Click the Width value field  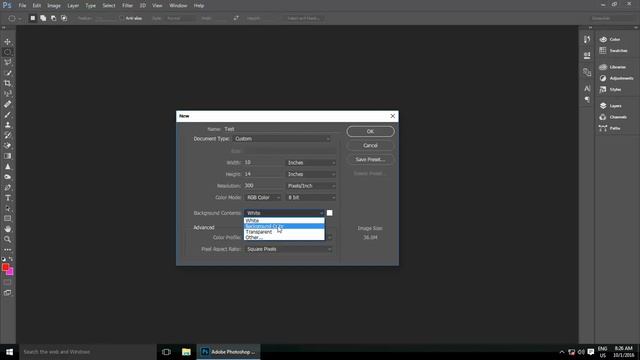point(263,162)
